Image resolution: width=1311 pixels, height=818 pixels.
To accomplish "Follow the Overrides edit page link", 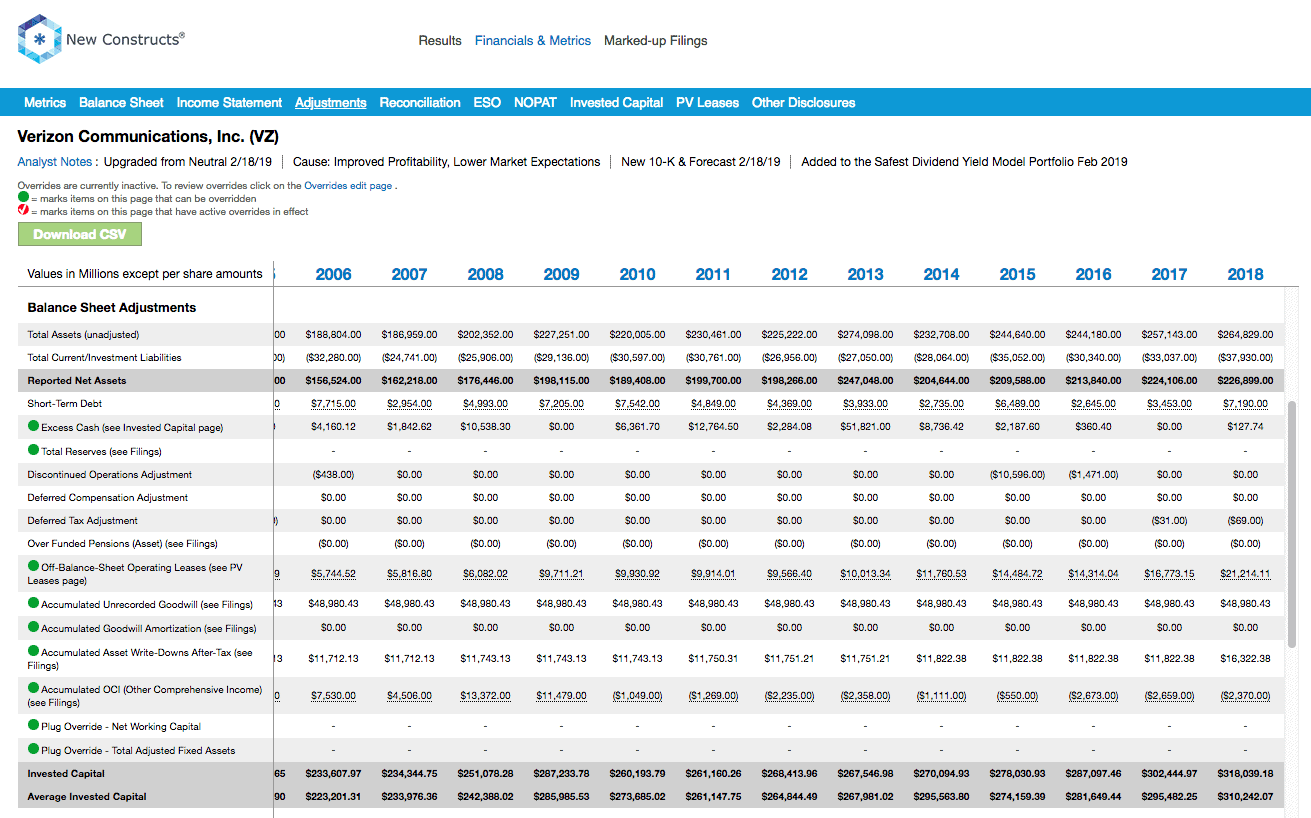I will click(x=348, y=185).
